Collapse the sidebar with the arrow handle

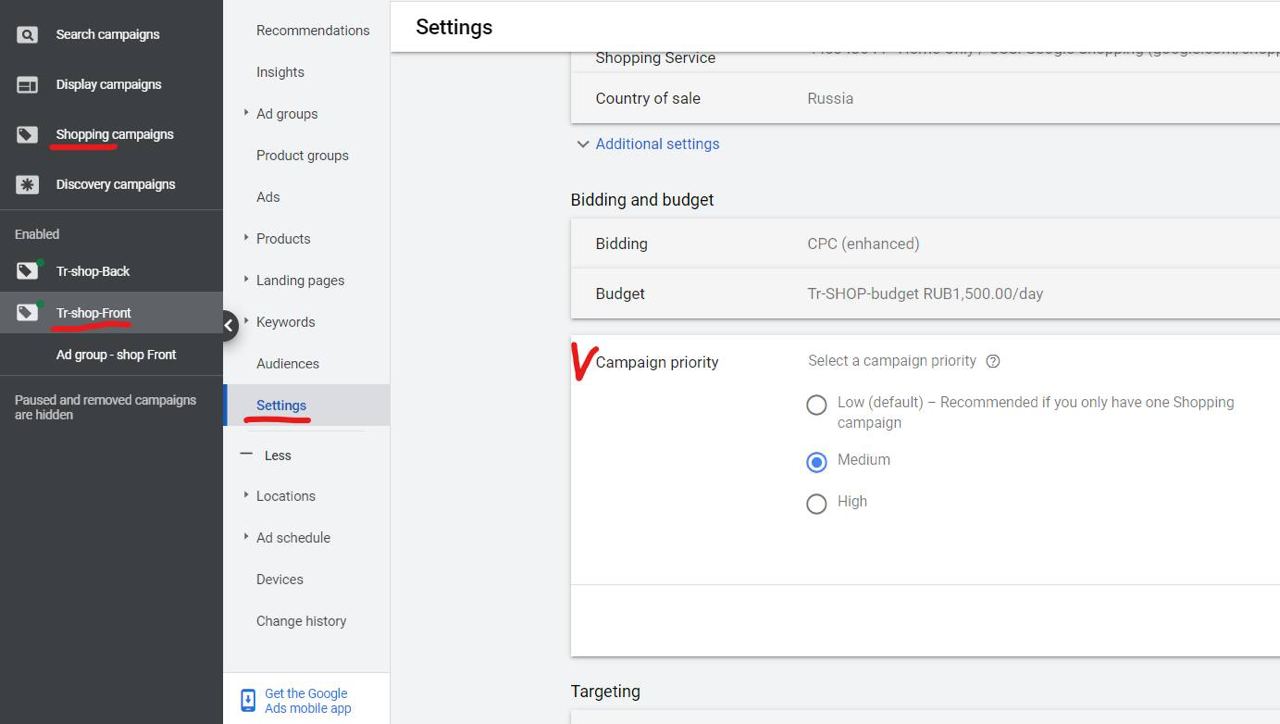(x=228, y=325)
